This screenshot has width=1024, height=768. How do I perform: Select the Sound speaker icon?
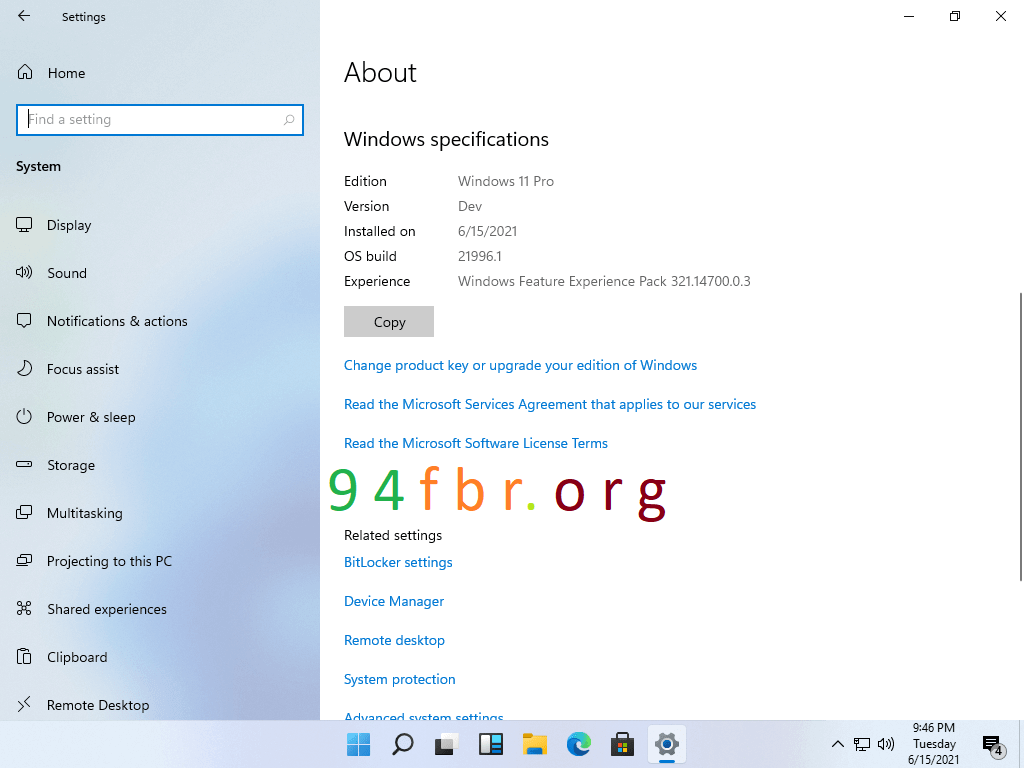pyautogui.click(x=24, y=272)
